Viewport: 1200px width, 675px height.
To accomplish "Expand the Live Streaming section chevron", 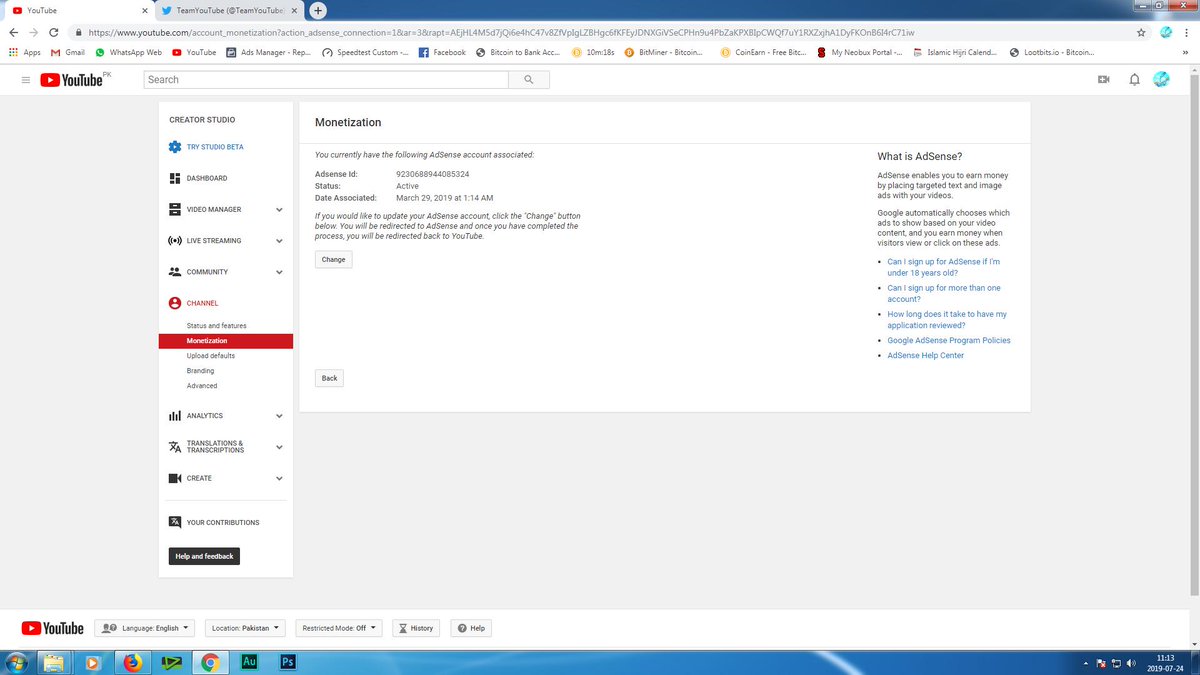I will tap(279, 241).
